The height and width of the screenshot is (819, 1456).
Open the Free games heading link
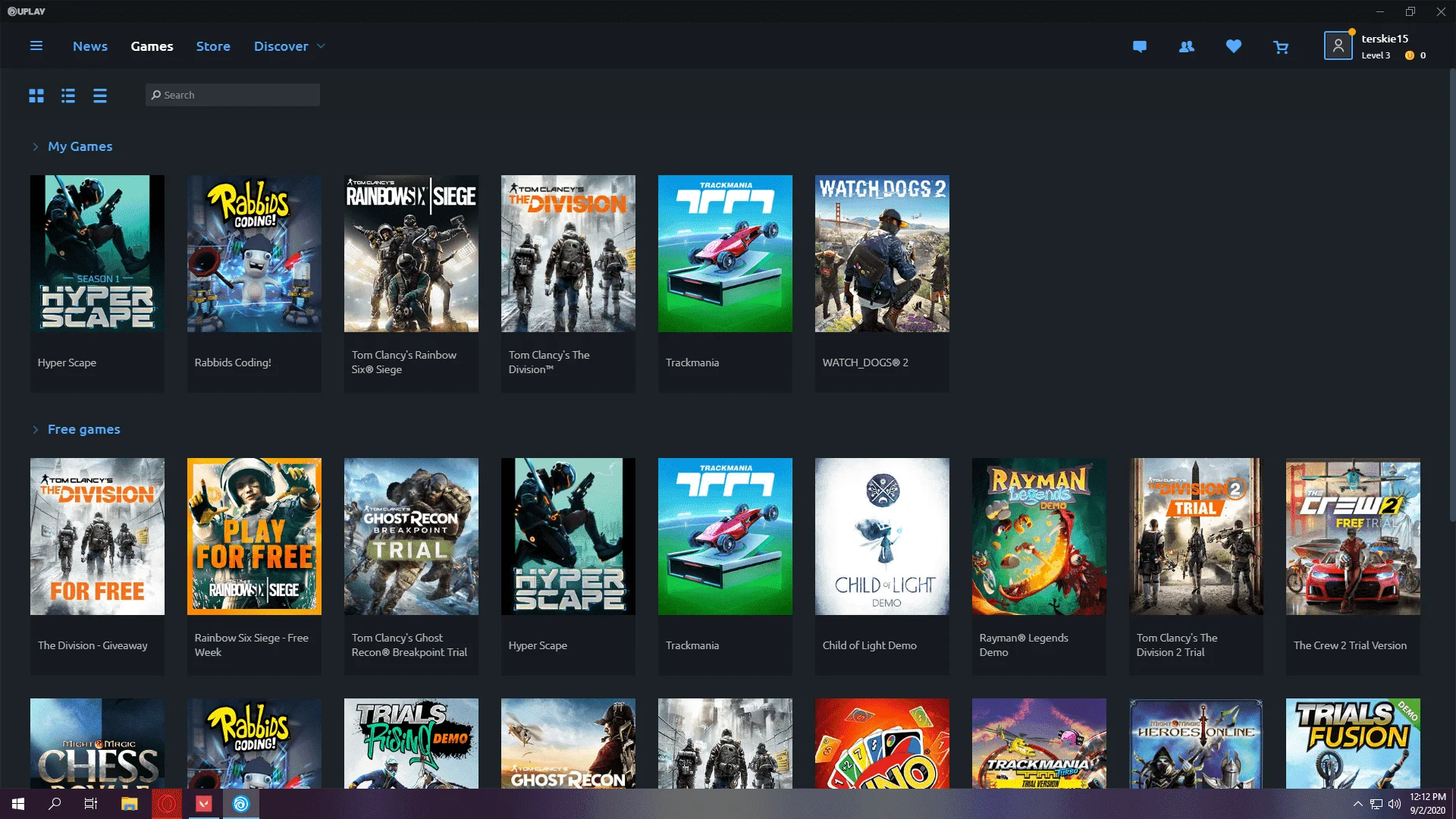click(x=84, y=429)
